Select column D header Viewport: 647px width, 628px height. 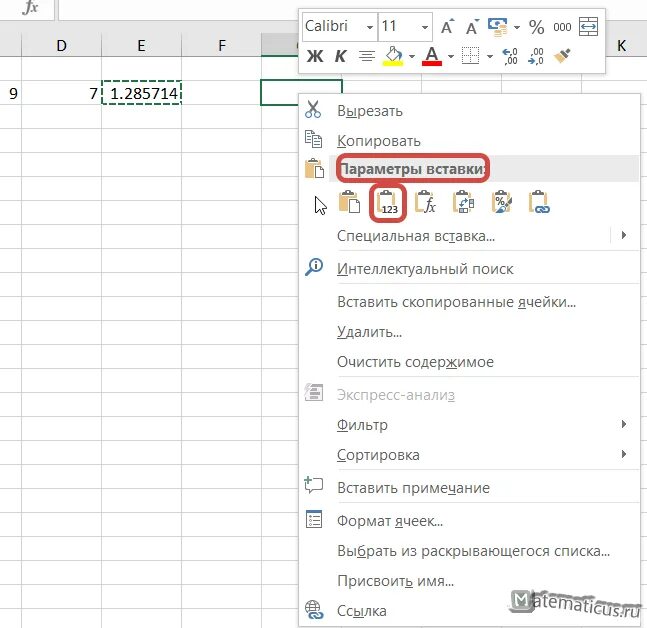coord(61,45)
